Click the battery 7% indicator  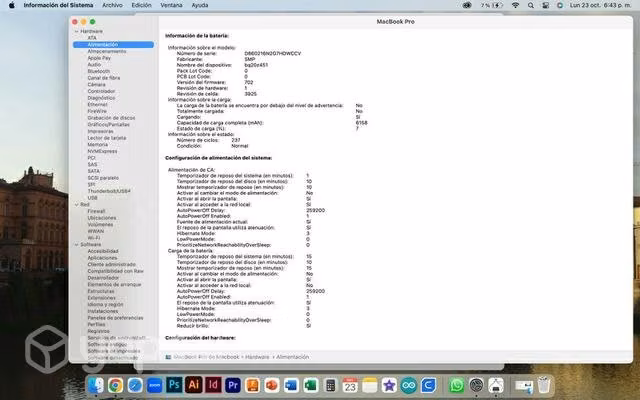click(491, 5)
